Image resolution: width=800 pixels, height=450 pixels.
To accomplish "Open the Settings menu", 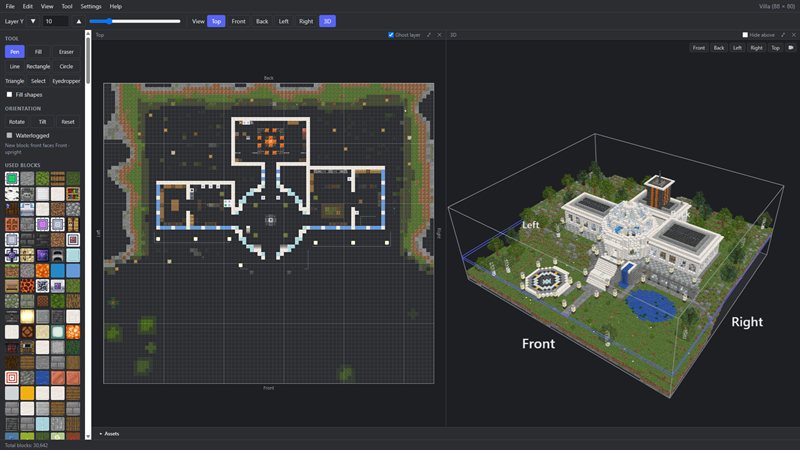I will point(91,6).
